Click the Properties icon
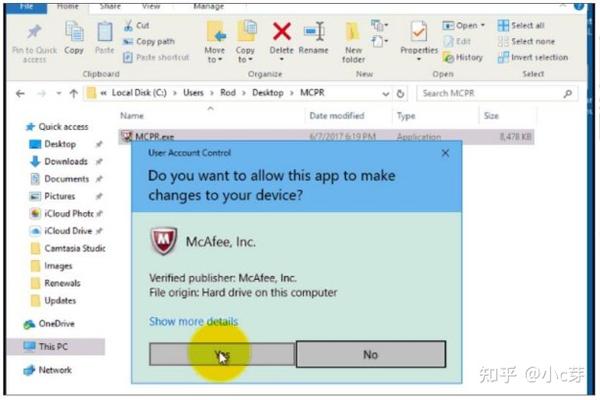 coord(419,31)
